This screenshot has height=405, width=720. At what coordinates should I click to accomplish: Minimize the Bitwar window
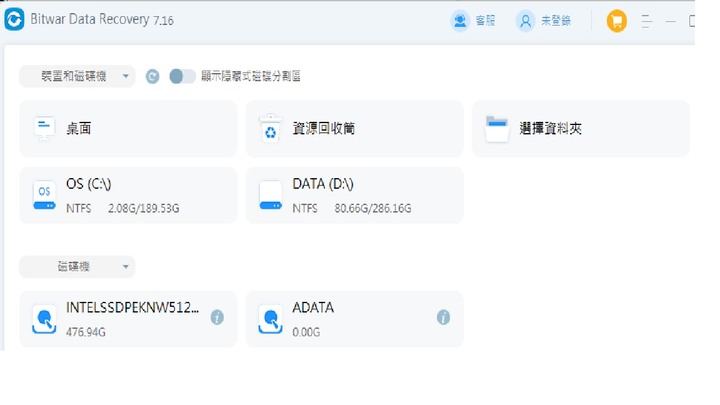click(670, 21)
